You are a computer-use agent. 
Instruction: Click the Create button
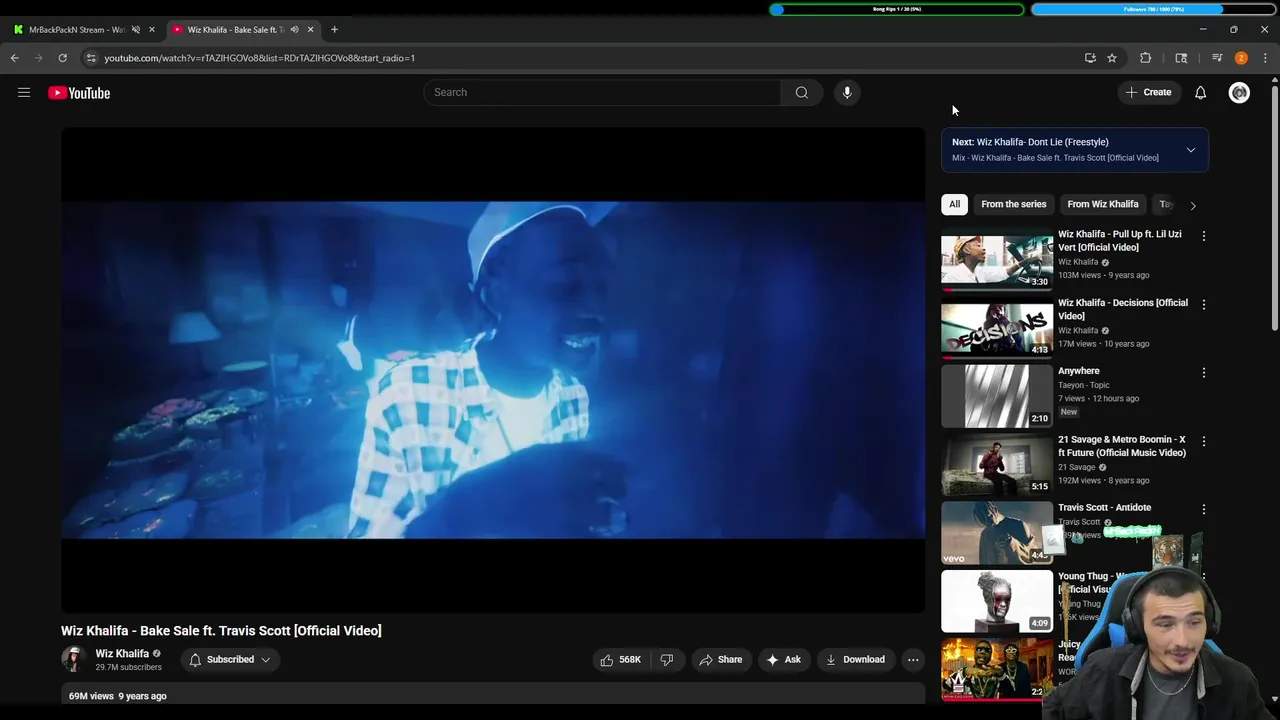(1148, 93)
